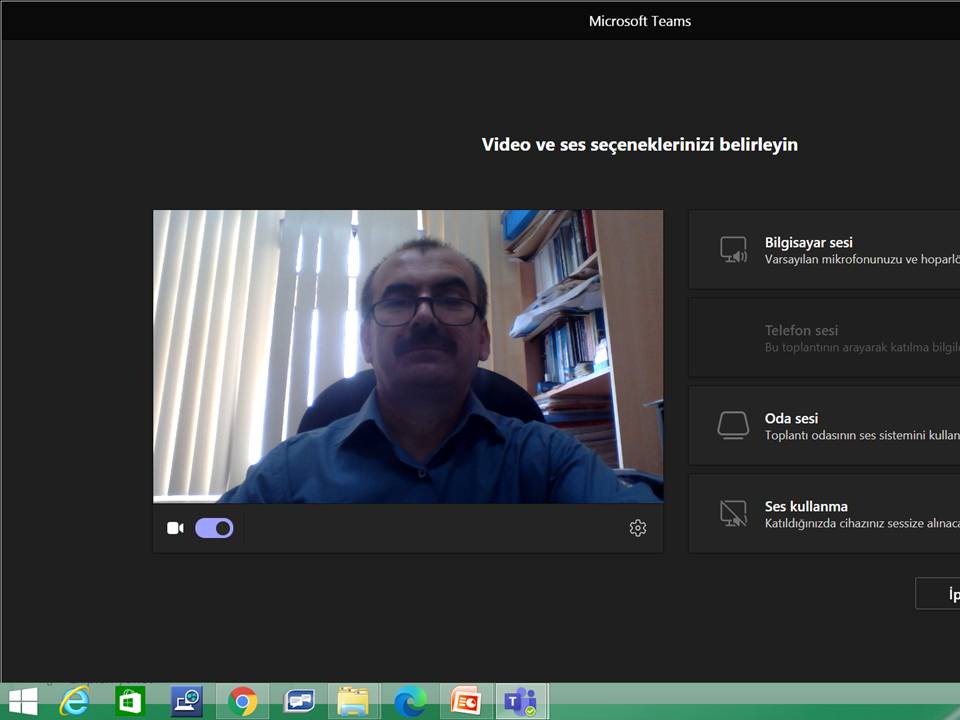This screenshot has width=960, height=720.
Task: Open File Explorer from the taskbar
Action: point(353,701)
